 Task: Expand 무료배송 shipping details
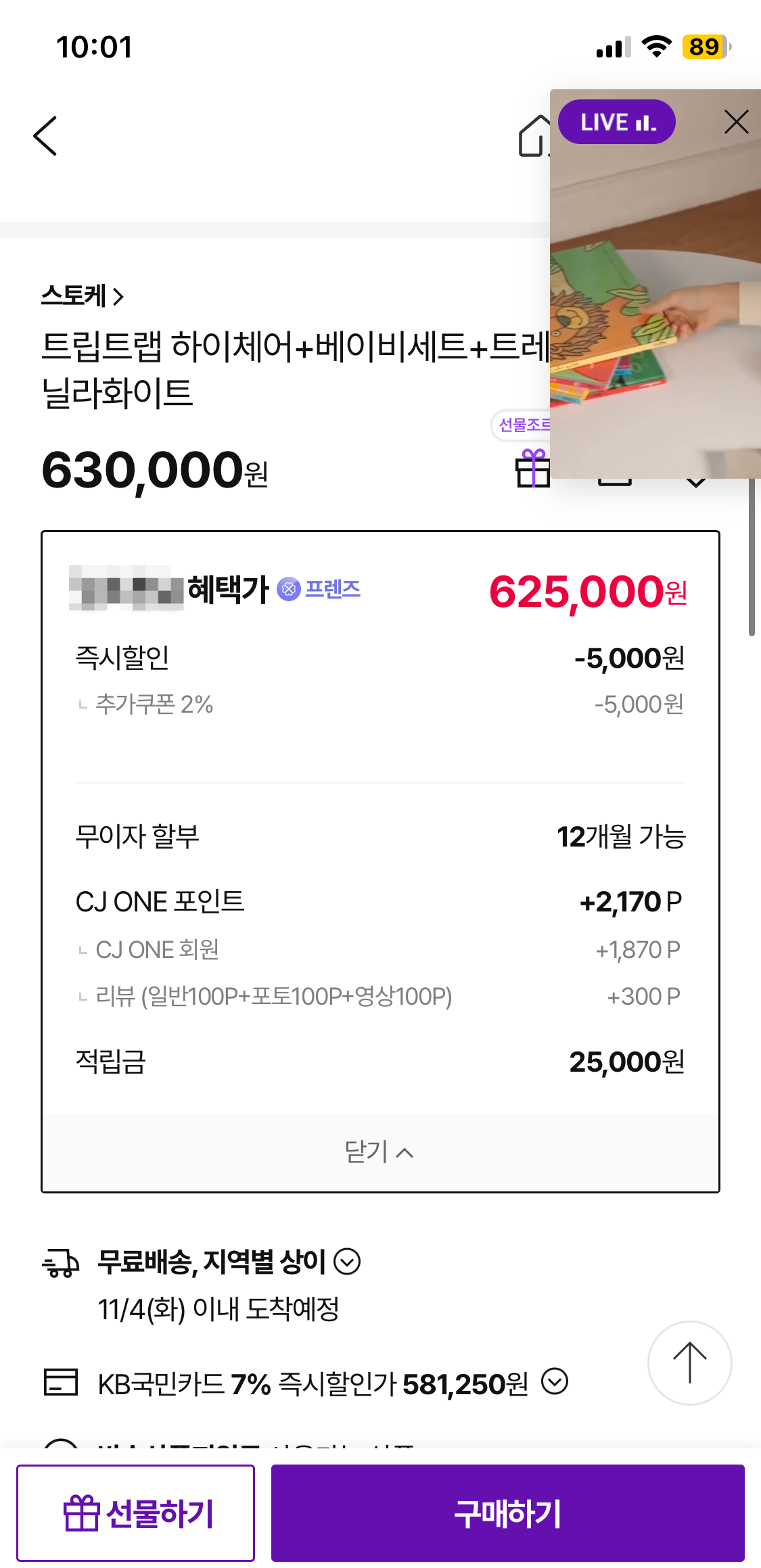348,1262
